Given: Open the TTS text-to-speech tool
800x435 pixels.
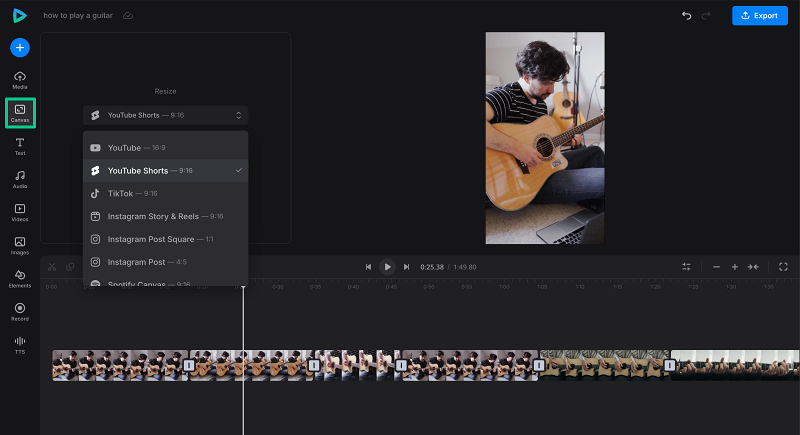Looking at the screenshot, I should 20,345.
